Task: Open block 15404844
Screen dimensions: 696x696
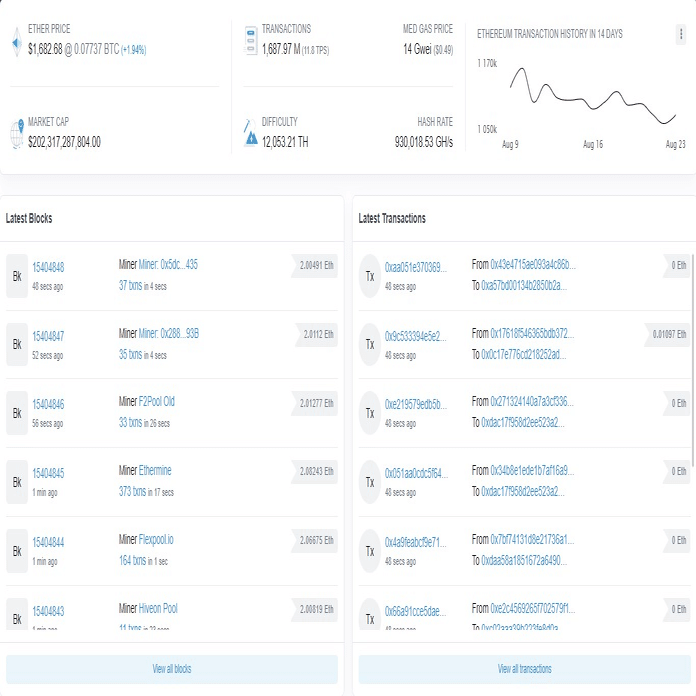Action: [48, 542]
